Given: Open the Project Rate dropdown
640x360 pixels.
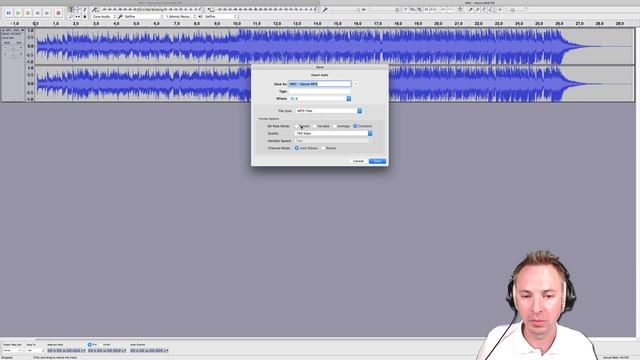Looking at the screenshot, I should [x=13, y=351].
